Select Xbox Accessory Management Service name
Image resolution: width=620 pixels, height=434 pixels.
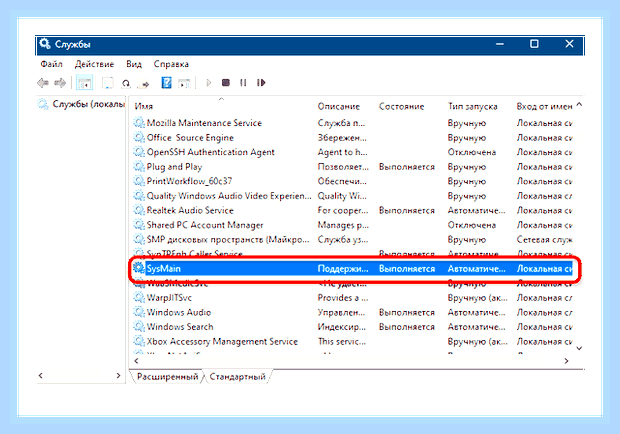[222, 342]
